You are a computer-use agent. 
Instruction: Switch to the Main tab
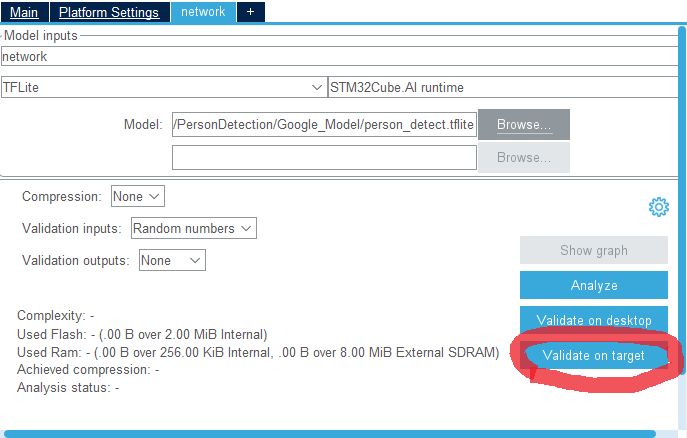click(24, 12)
